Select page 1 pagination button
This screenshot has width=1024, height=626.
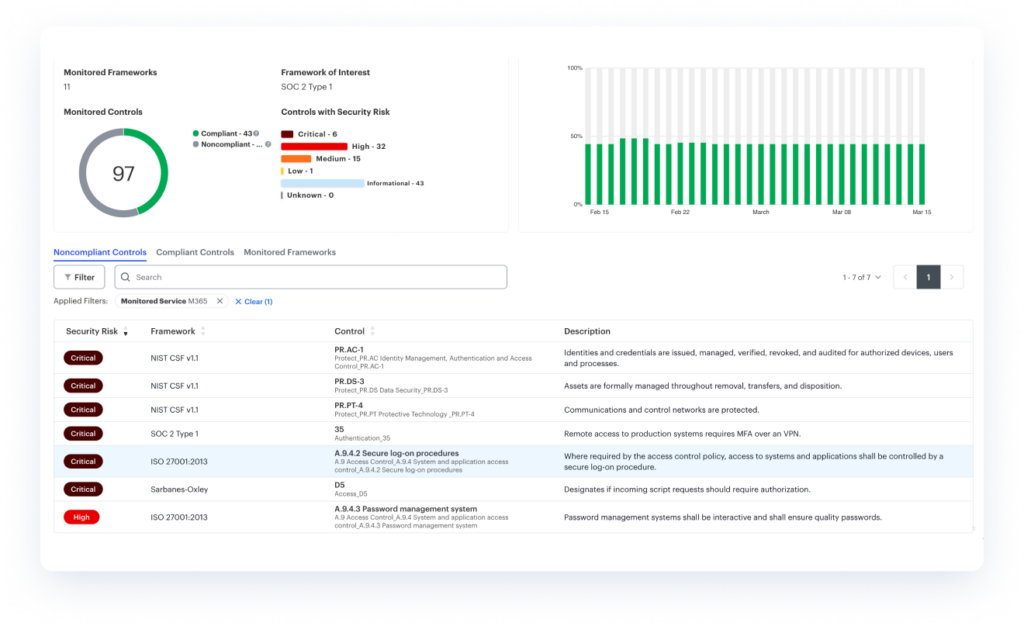(928, 277)
